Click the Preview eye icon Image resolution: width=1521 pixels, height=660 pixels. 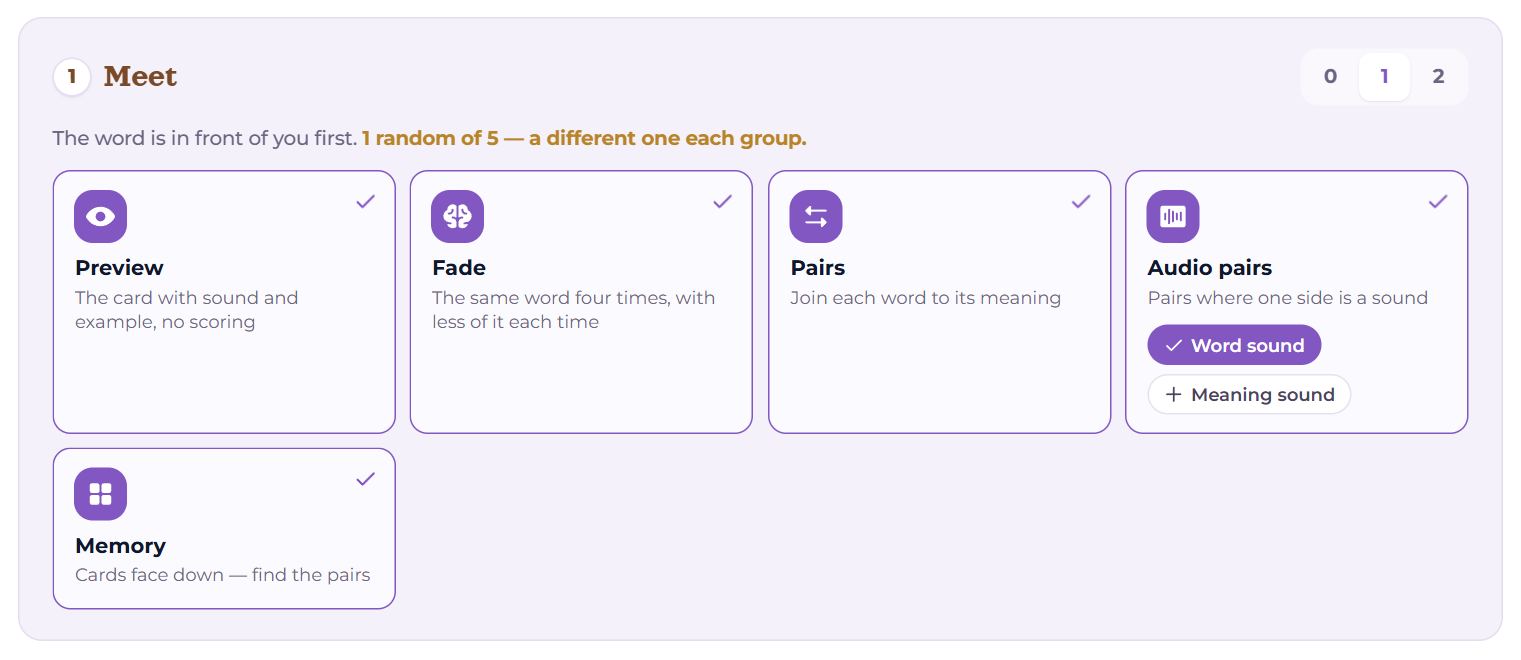100,216
